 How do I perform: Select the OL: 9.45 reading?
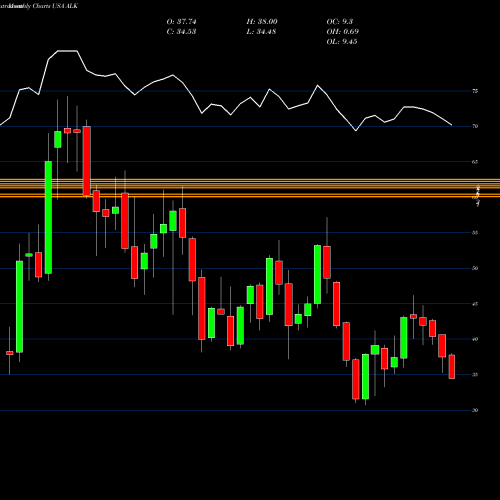342,42
